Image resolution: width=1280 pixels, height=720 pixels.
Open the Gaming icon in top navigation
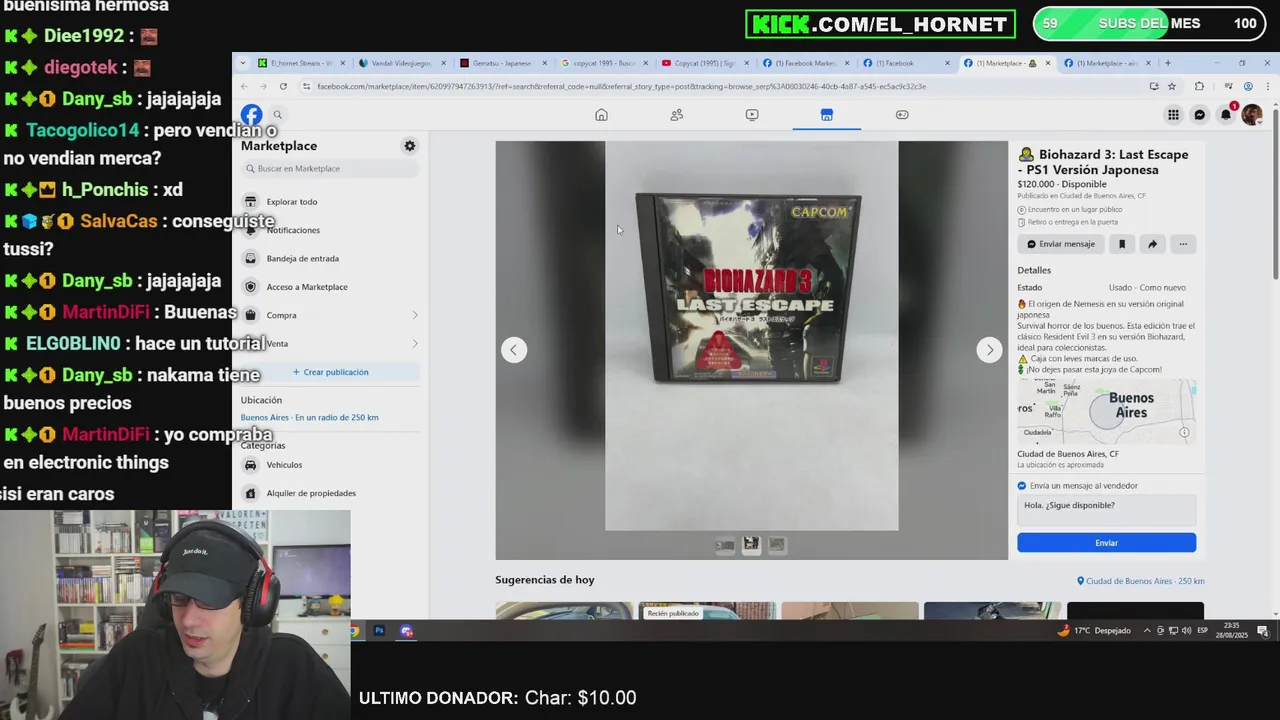click(902, 115)
